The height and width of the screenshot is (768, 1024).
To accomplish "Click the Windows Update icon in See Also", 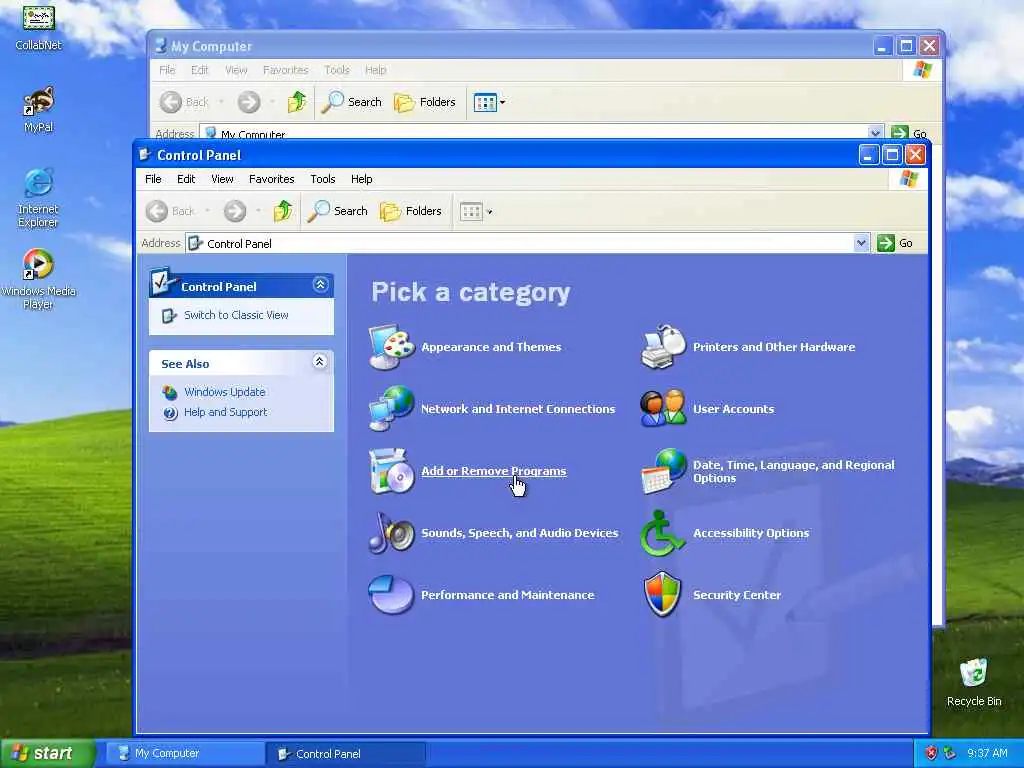I will [170, 392].
